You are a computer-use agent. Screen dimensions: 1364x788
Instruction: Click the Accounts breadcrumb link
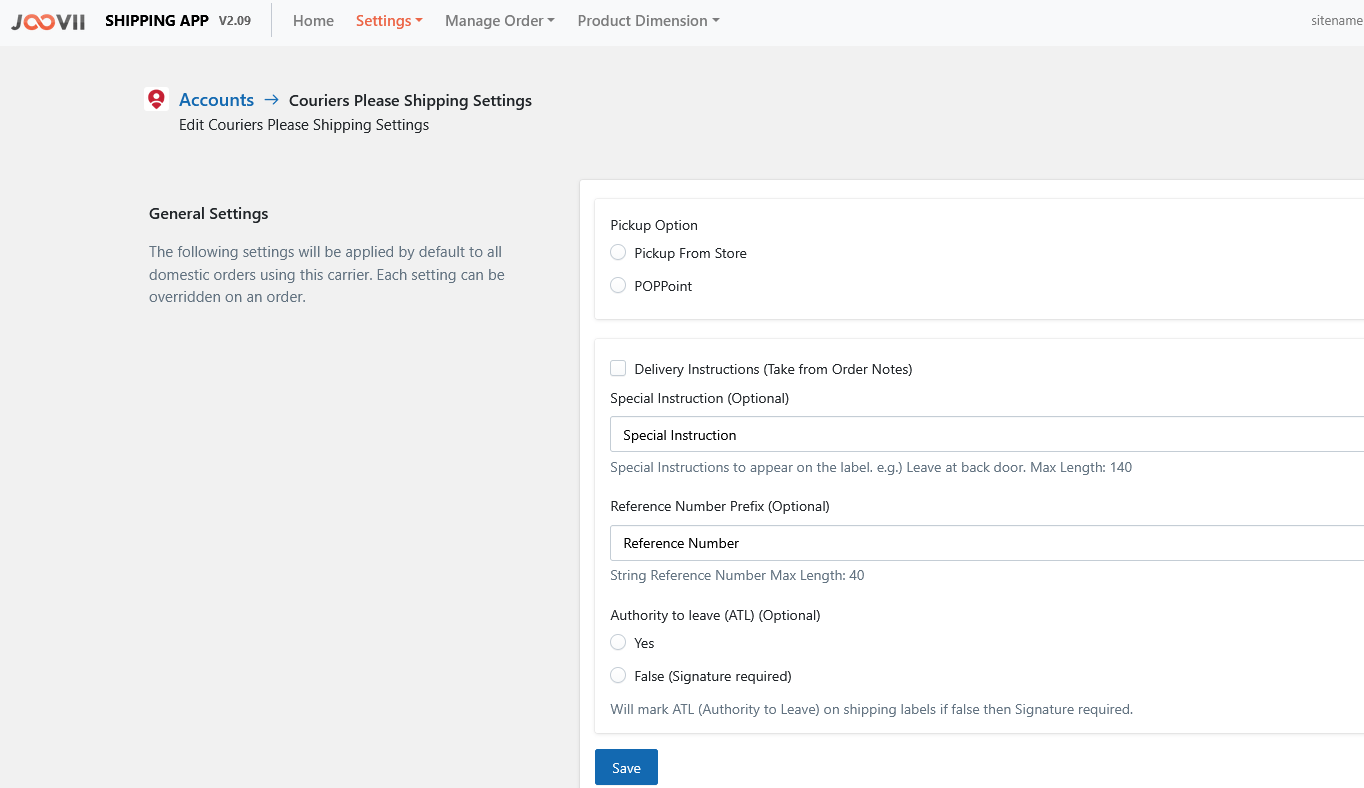pyautogui.click(x=216, y=100)
